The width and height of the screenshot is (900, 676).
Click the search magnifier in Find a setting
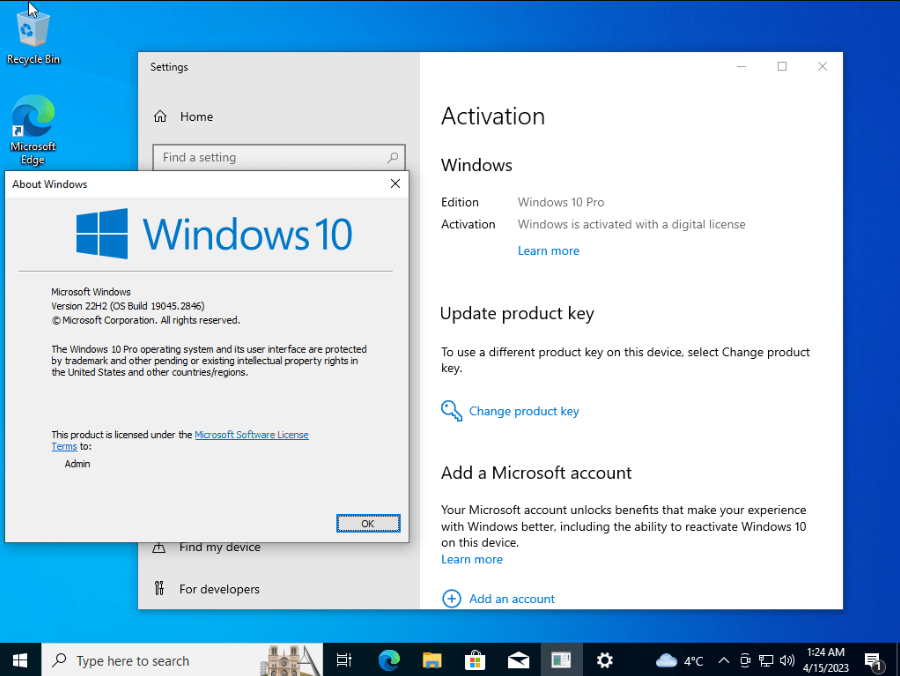click(x=393, y=157)
